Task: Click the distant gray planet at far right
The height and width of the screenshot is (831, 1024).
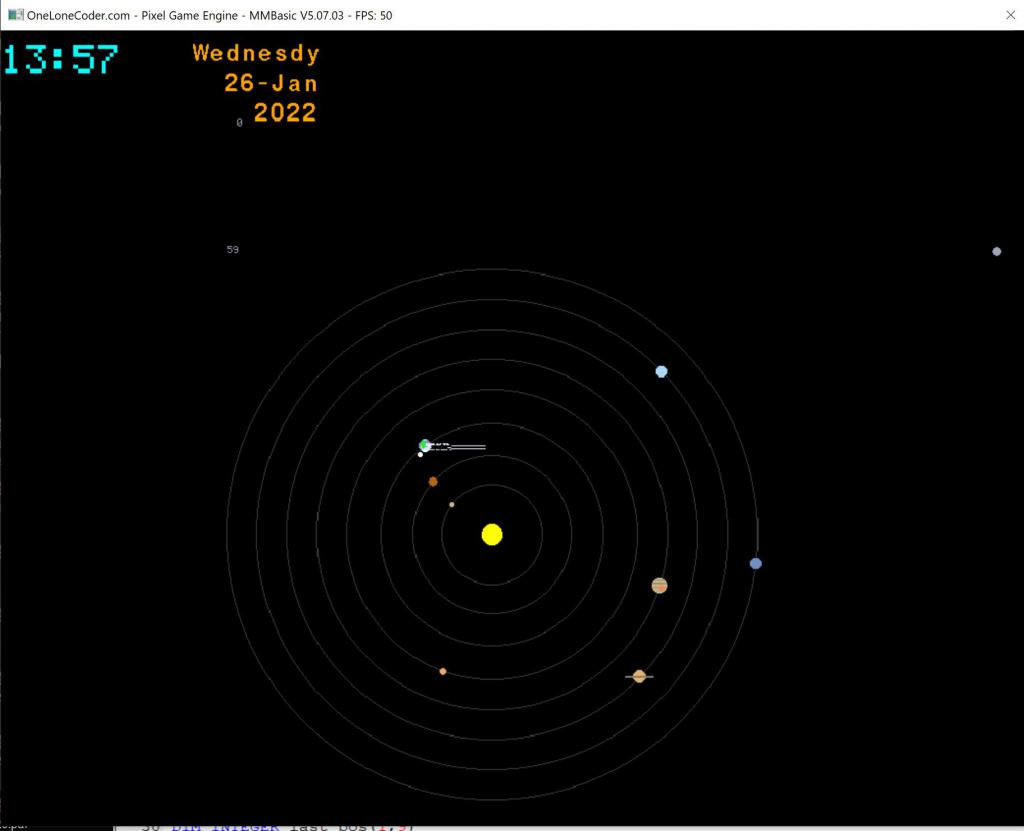Action: pyautogui.click(x=996, y=251)
